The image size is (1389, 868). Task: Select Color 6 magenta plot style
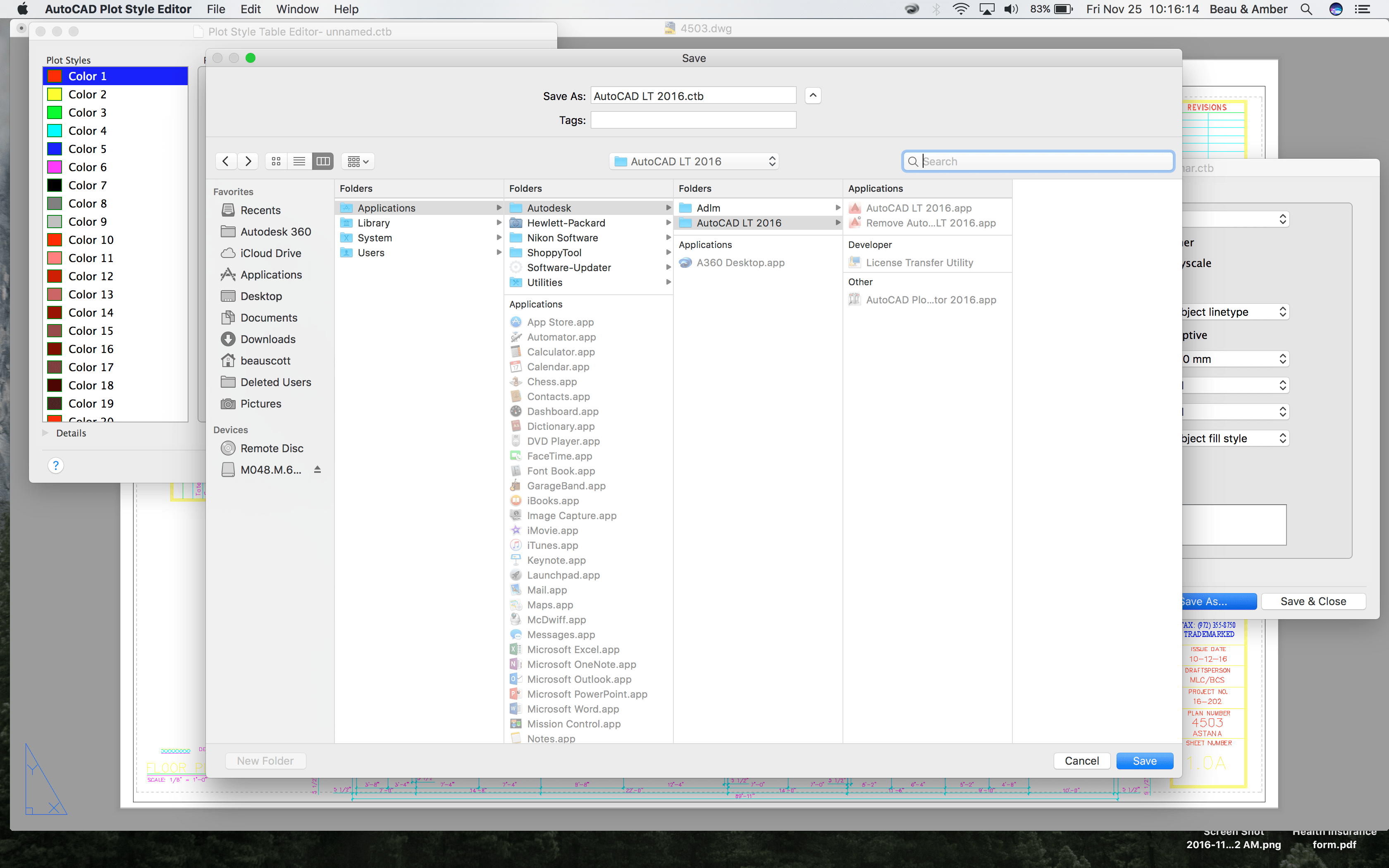point(115,167)
